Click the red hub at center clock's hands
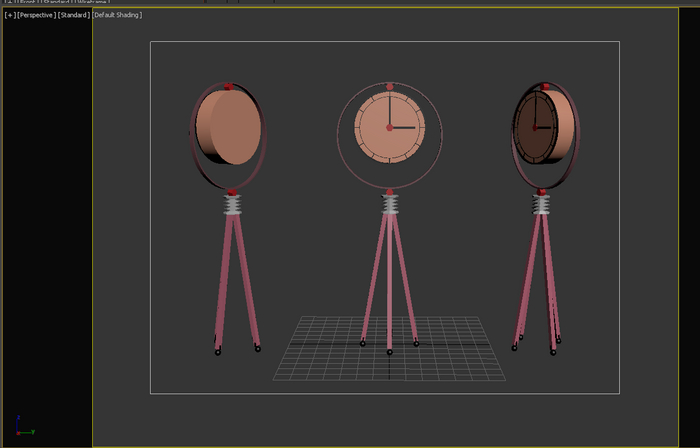The image size is (700, 448). [390, 128]
